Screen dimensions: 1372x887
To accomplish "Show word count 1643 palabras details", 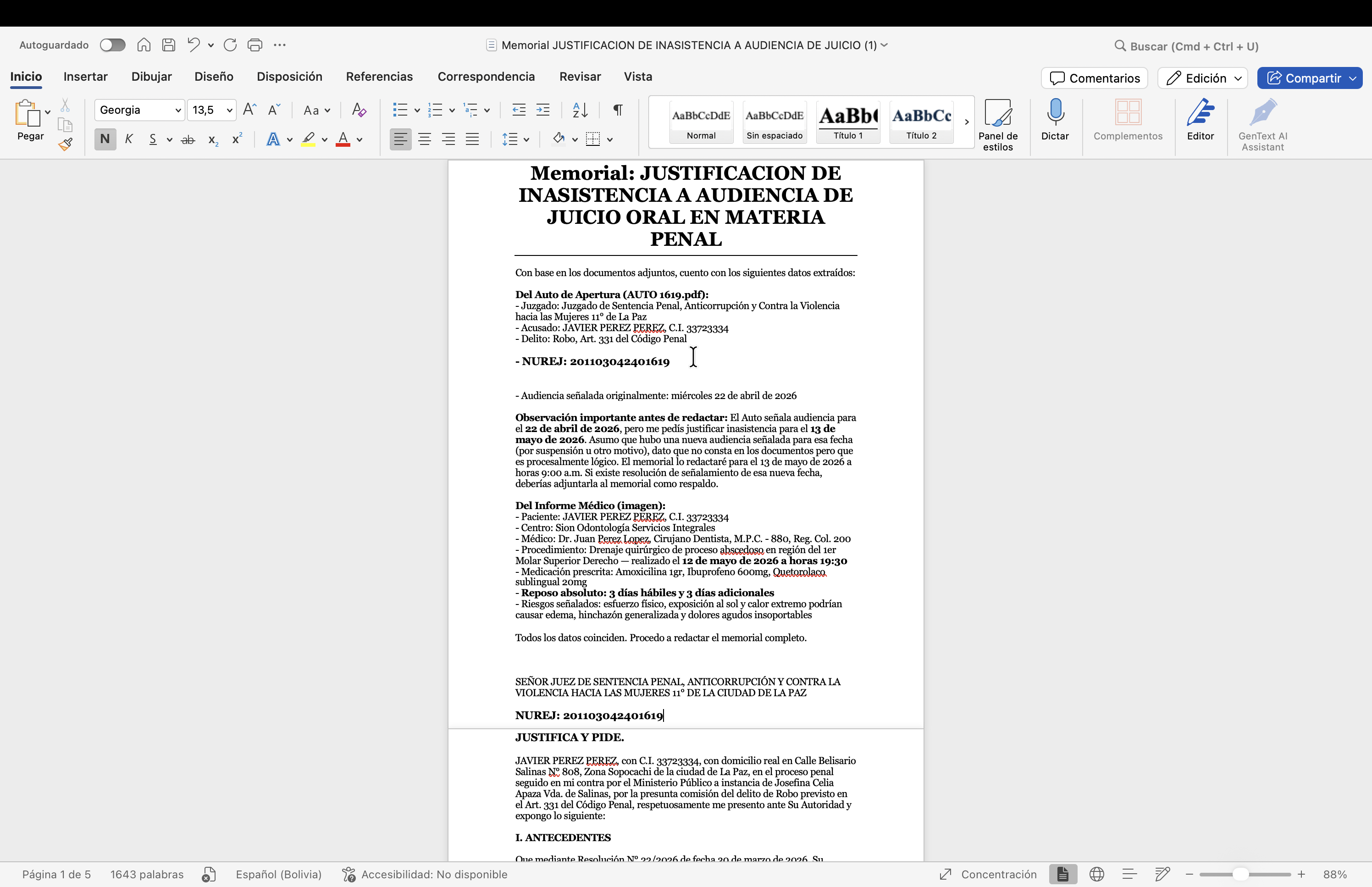I will [x=147, y=874].
